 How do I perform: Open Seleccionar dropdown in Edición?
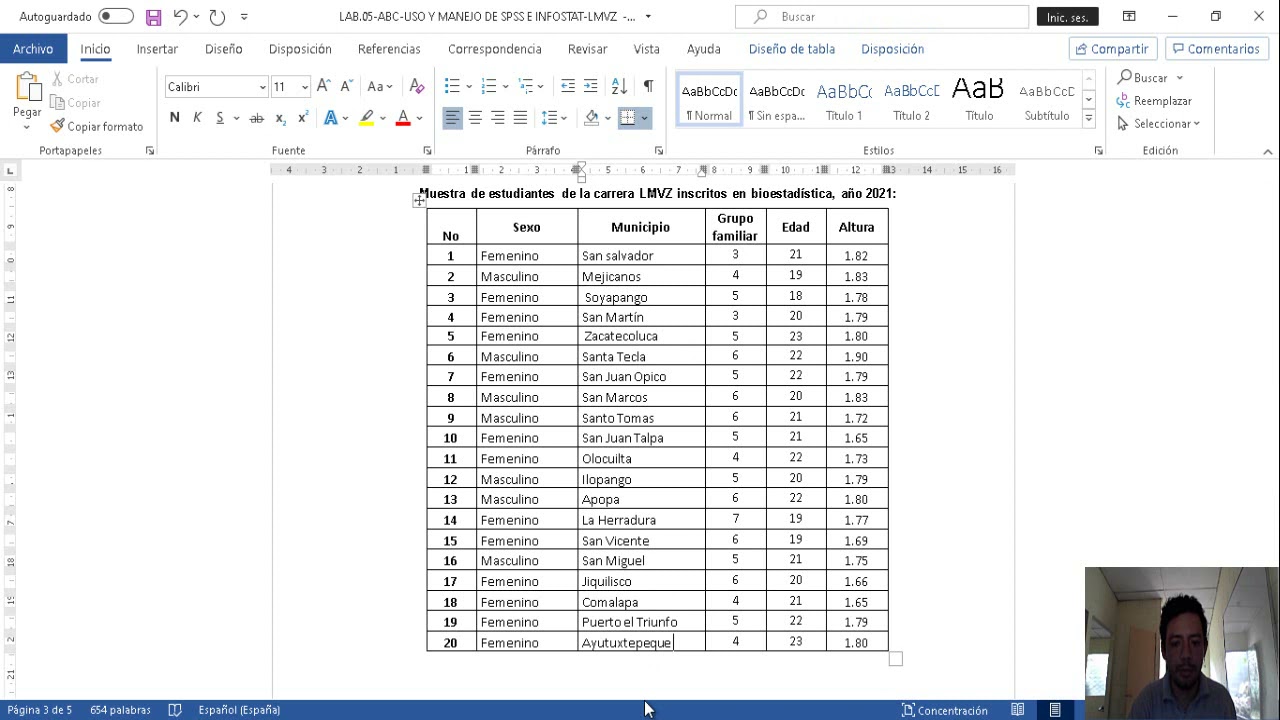tap(1160, 124)
